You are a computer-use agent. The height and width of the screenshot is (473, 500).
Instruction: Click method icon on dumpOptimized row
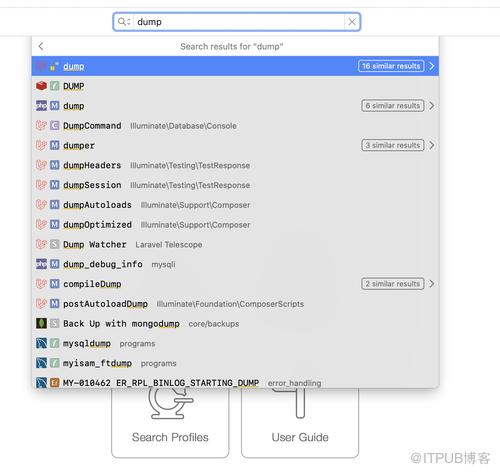[55, 224]
